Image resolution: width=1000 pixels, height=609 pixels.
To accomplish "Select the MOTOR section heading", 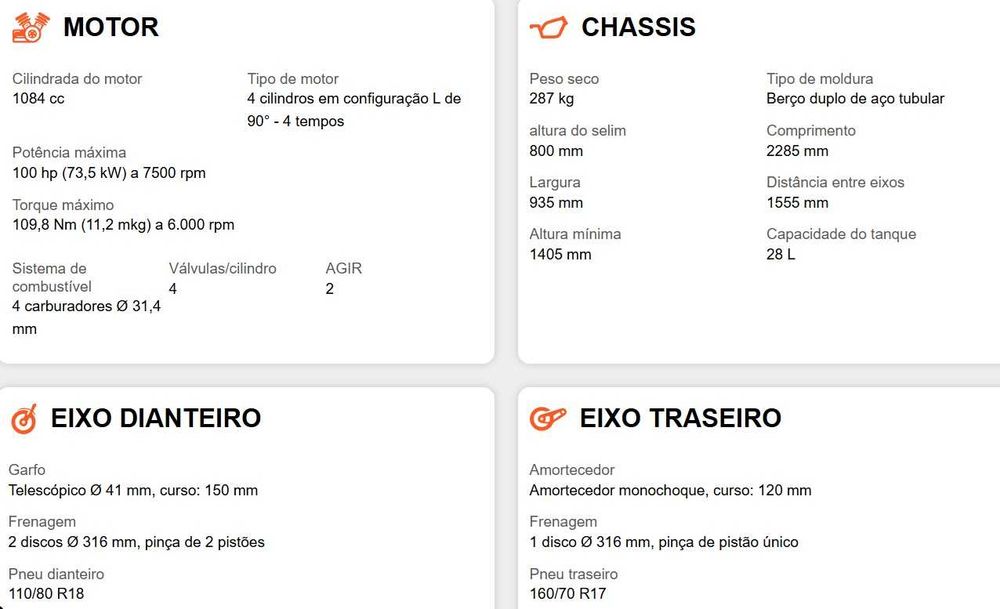I will [111, 27].
